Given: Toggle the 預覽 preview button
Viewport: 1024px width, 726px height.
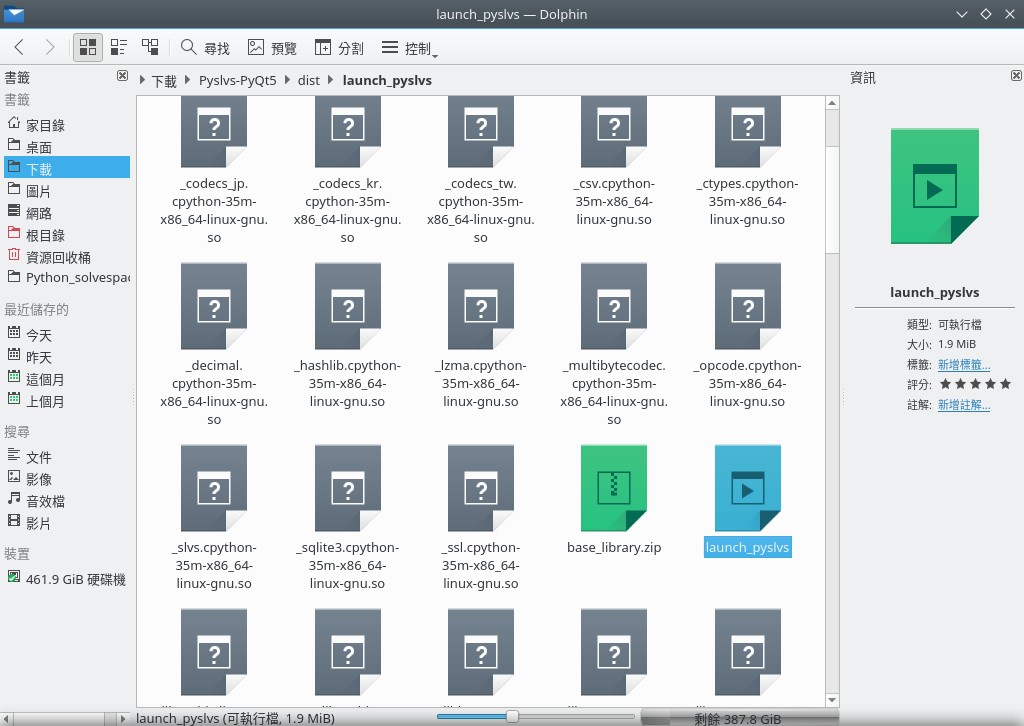Looking at the screenshot, I should (x=272, y=48).
